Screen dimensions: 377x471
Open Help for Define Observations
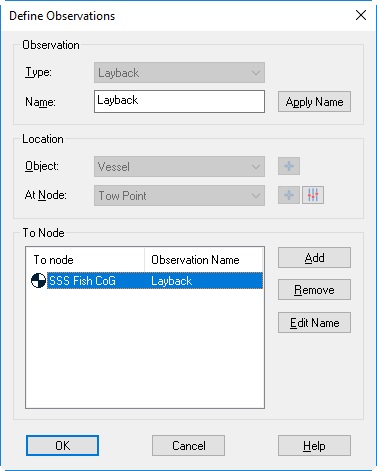314,445
